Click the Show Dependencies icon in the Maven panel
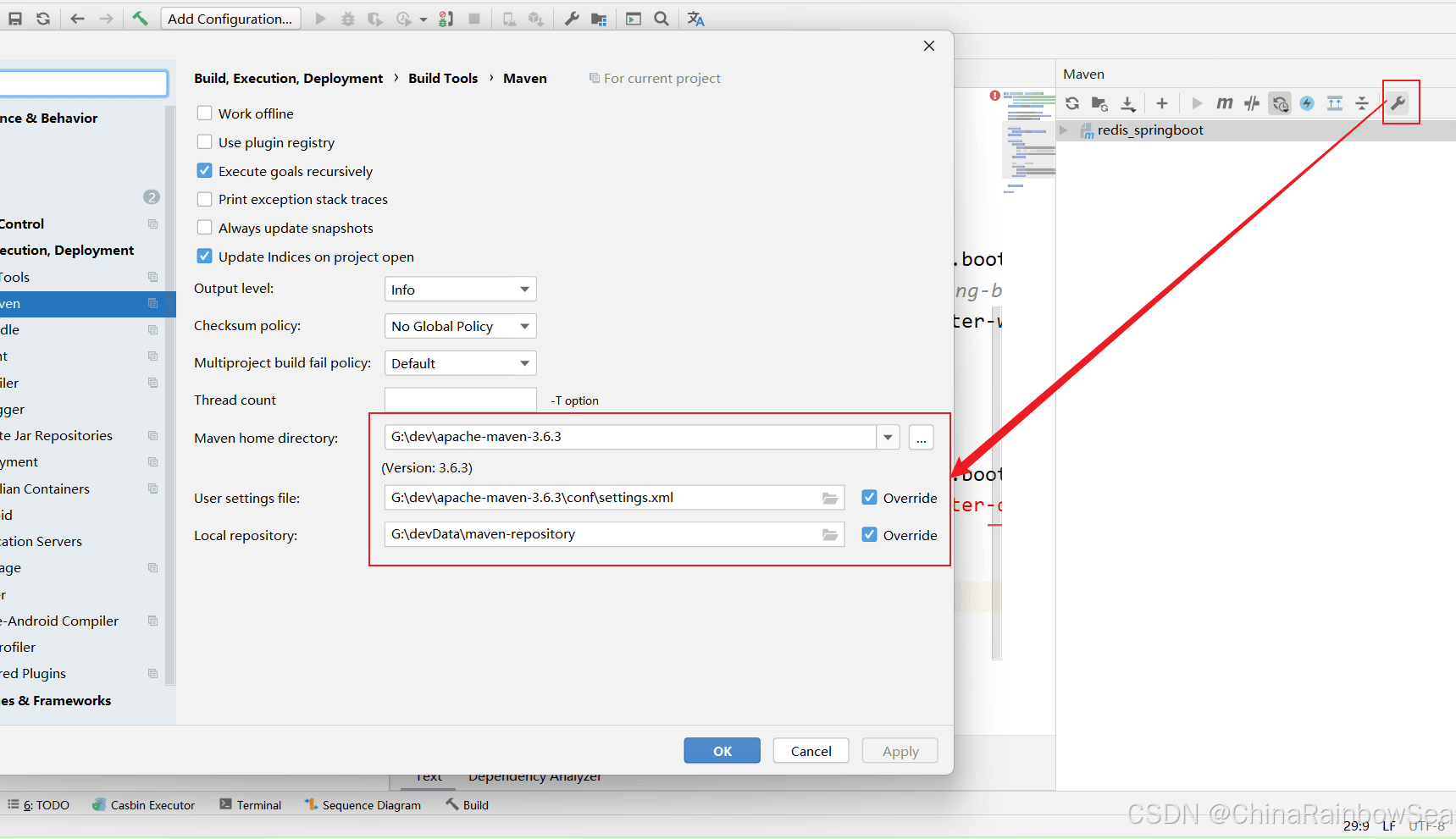 coord(1335,103)
